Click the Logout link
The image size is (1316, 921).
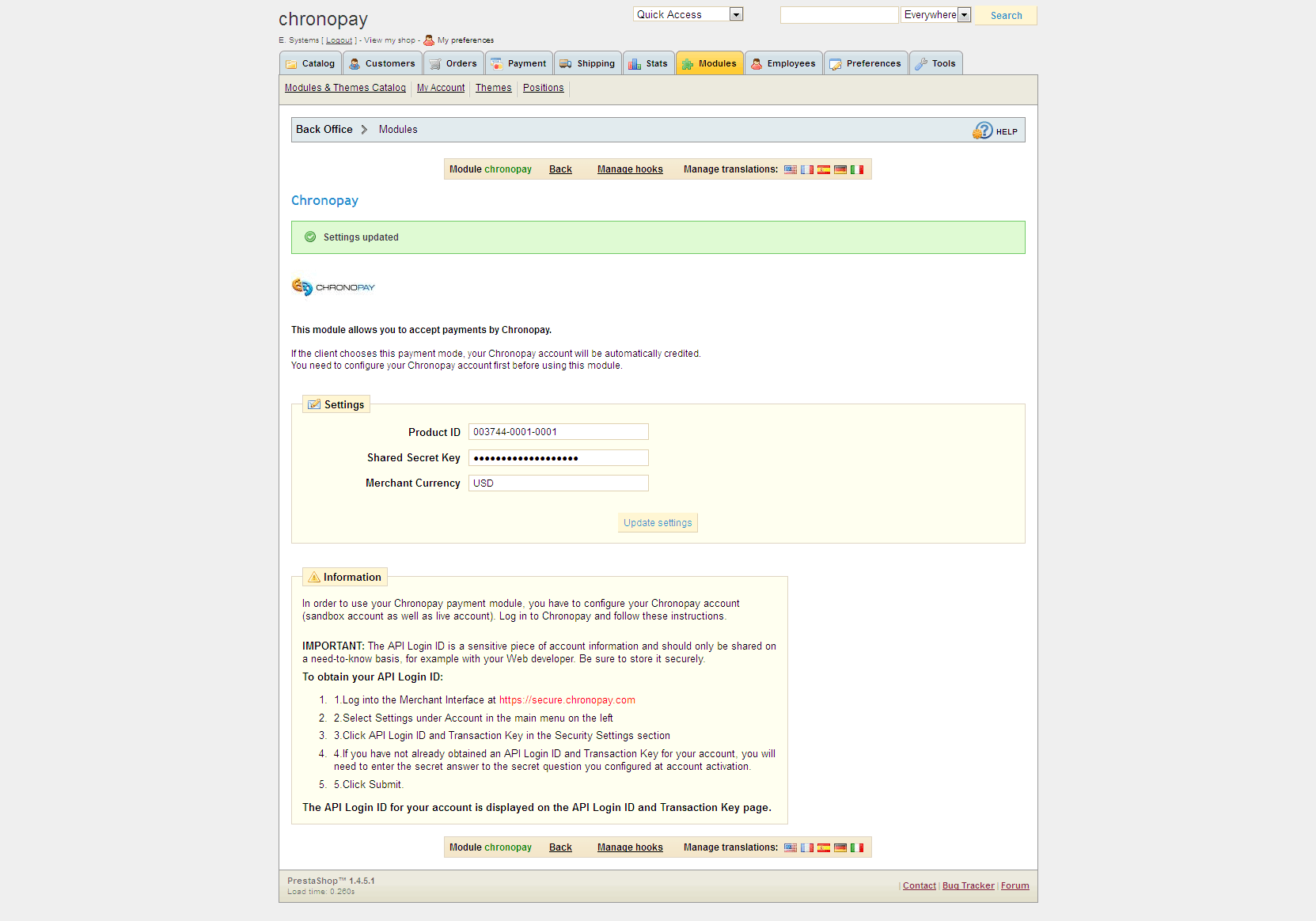(339, 40)
